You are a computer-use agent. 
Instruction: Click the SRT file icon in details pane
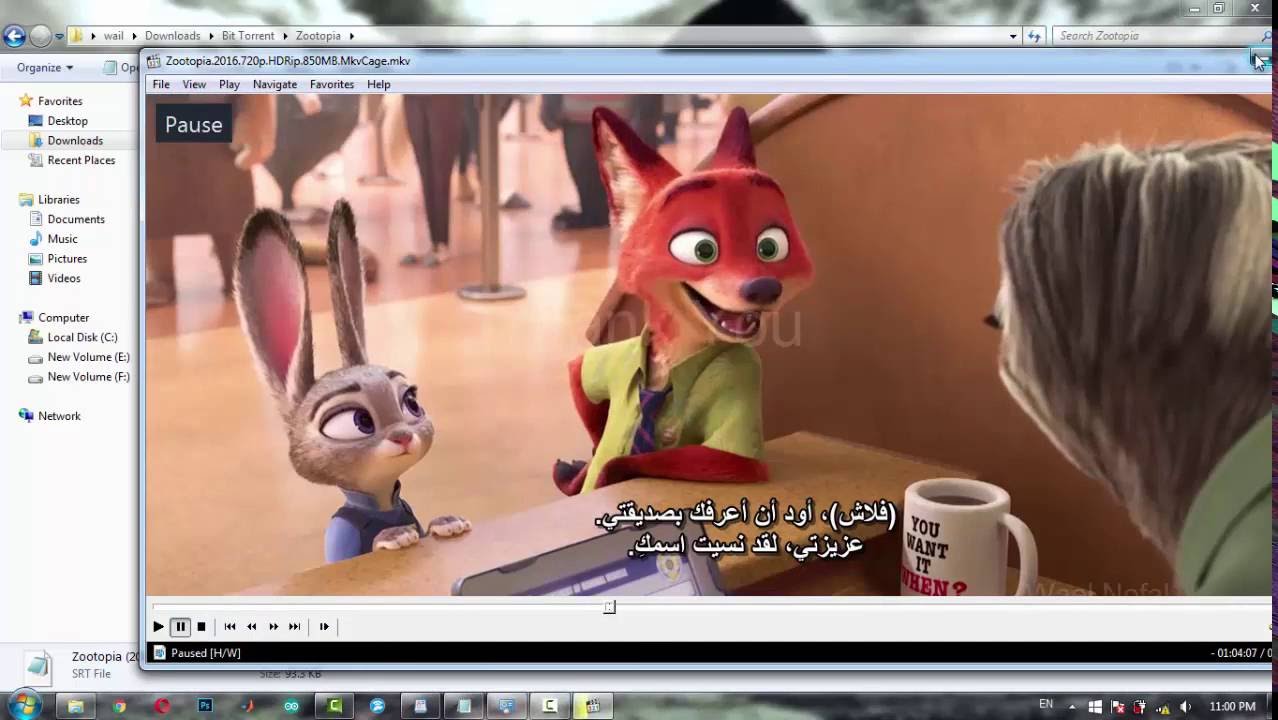(38, 666)
